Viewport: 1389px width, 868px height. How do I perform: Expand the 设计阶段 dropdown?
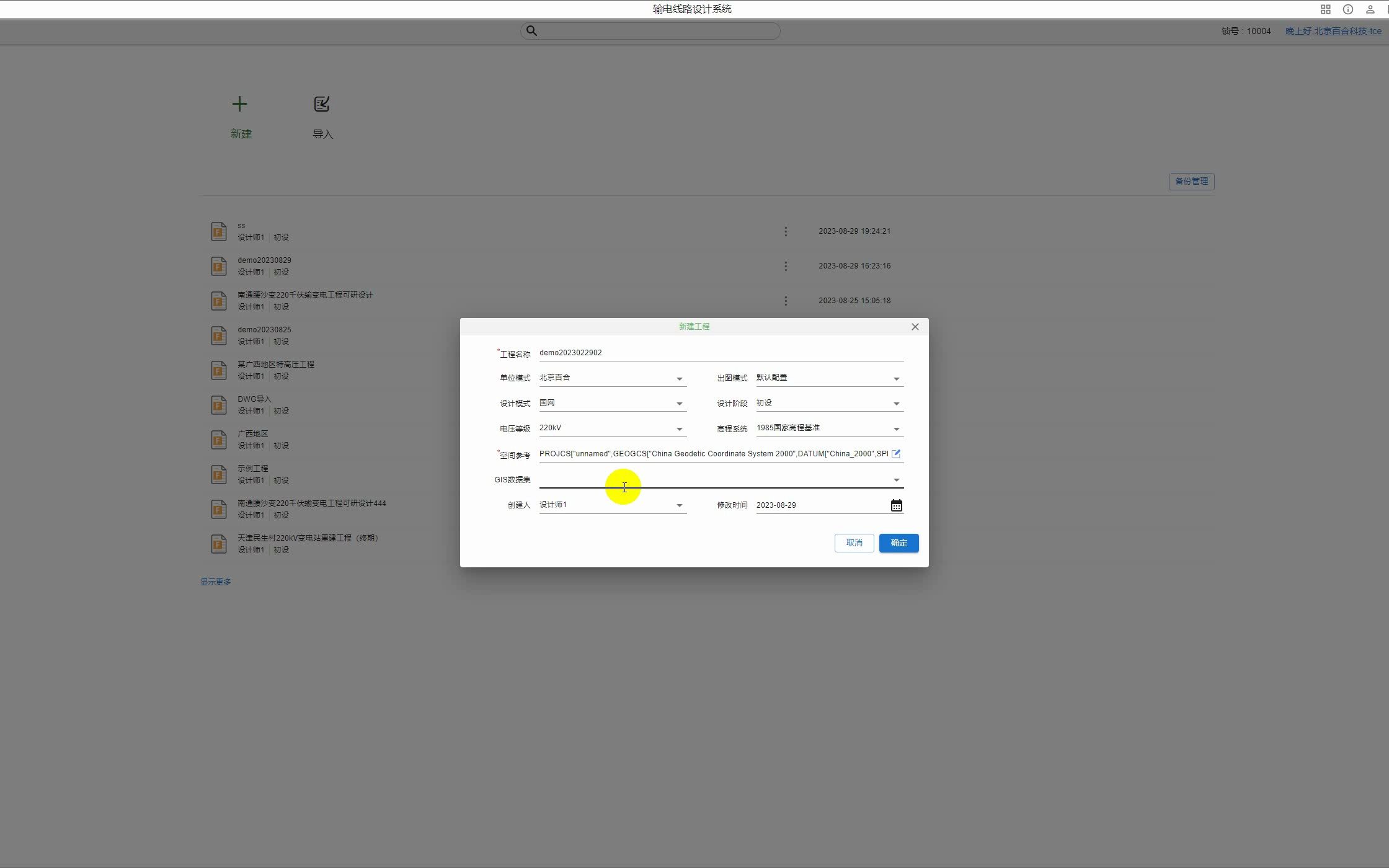tap(897, 404)
